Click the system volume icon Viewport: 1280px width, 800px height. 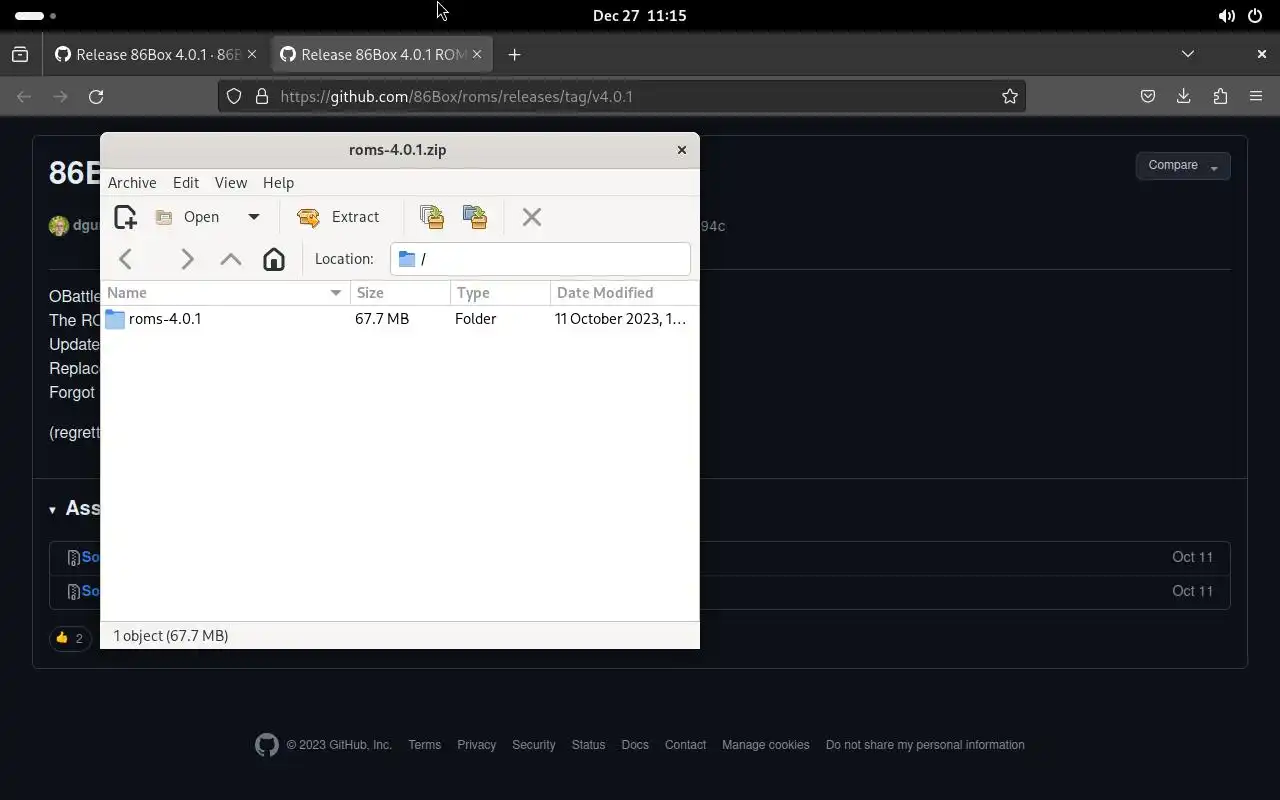(1226, 16)
